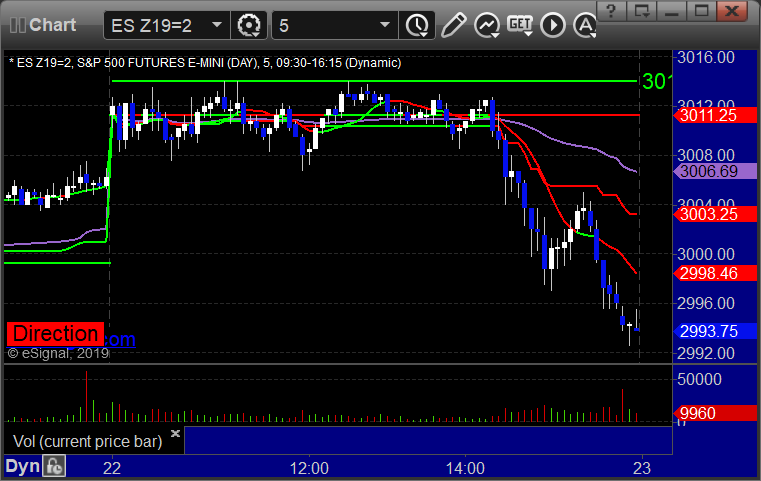Image resolution: width=761 pixels, height=481 pixels.
Task: Click the purple 3006.69 price marker
Action: 715,171
